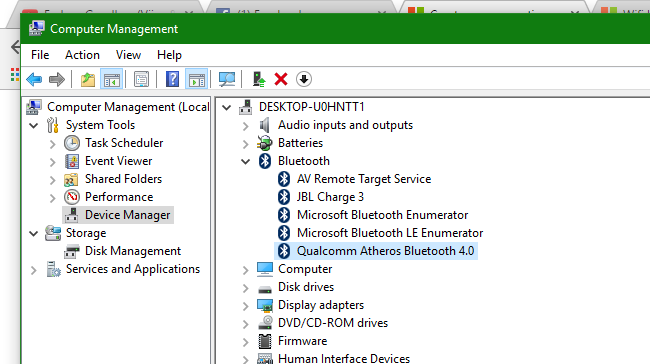Collapse the System Tools node
The image size is (650, 364).
coord(34,125)
